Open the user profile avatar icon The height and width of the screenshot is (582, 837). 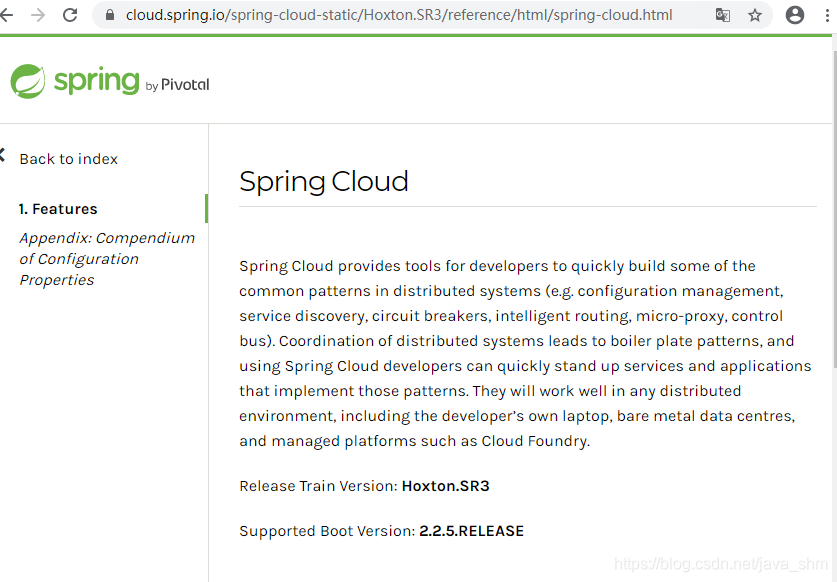(x=795, y=15)
